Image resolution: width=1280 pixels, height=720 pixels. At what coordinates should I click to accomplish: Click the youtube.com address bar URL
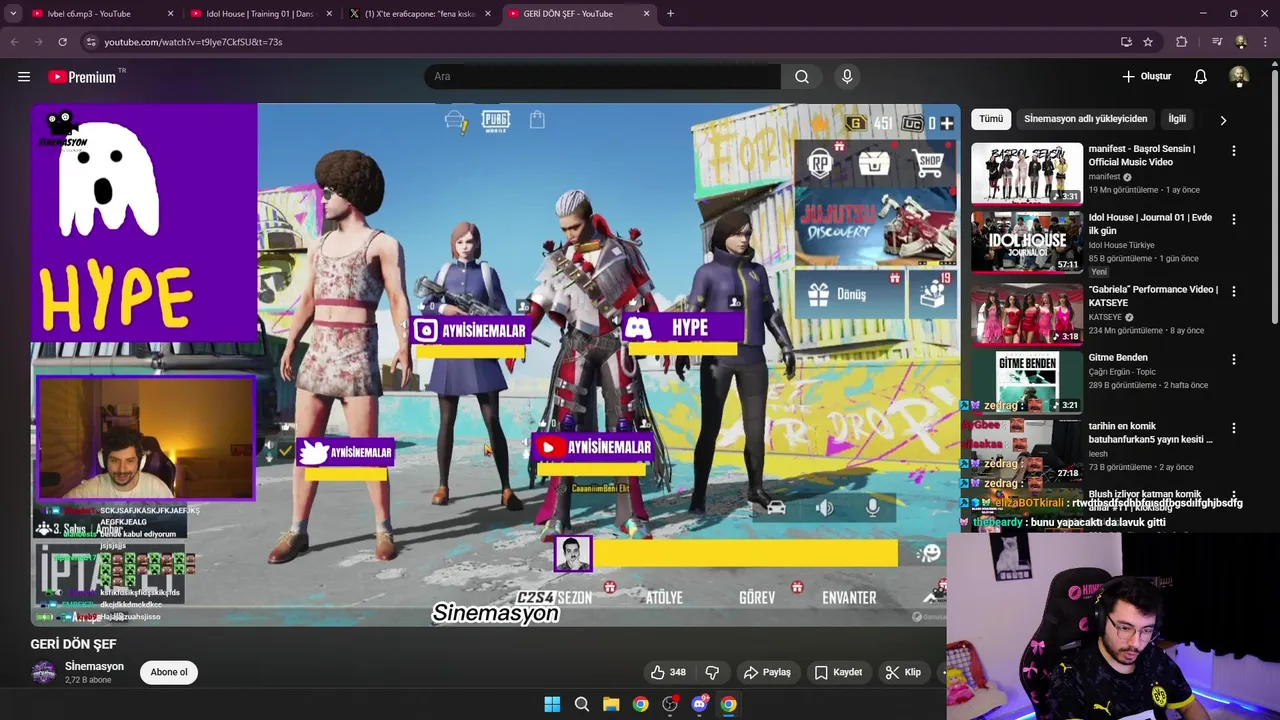point(193,42)
